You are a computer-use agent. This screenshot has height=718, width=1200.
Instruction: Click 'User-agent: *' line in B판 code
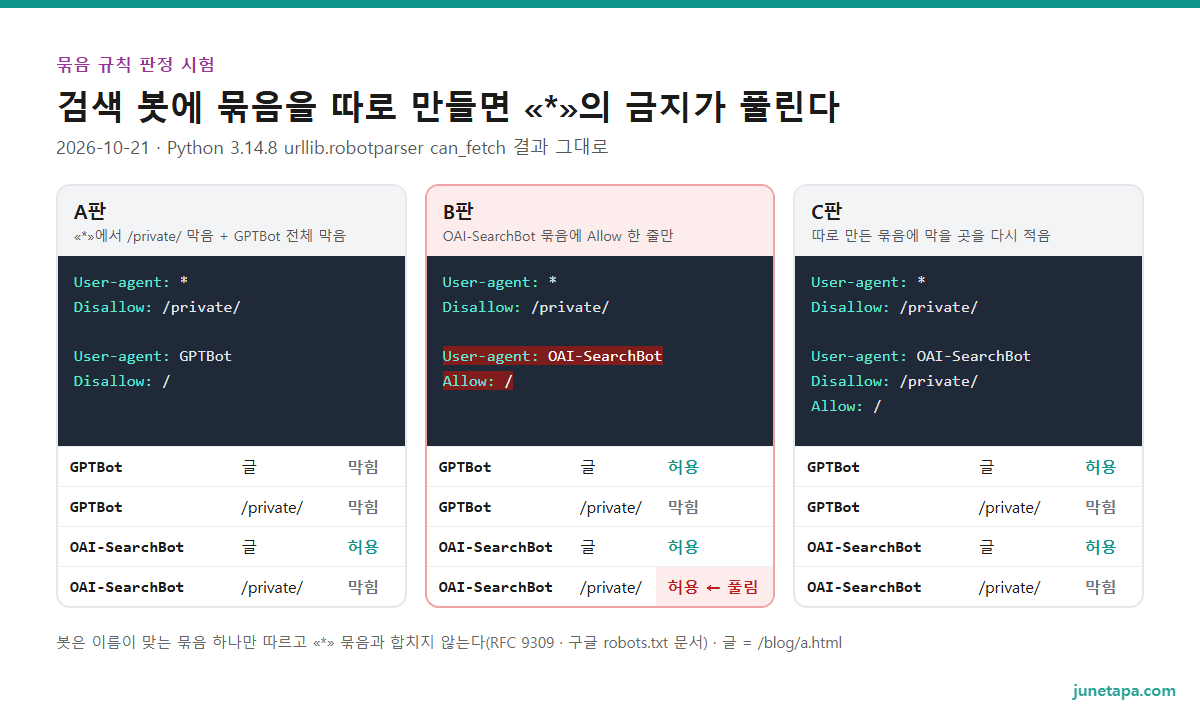click(500, 282)
